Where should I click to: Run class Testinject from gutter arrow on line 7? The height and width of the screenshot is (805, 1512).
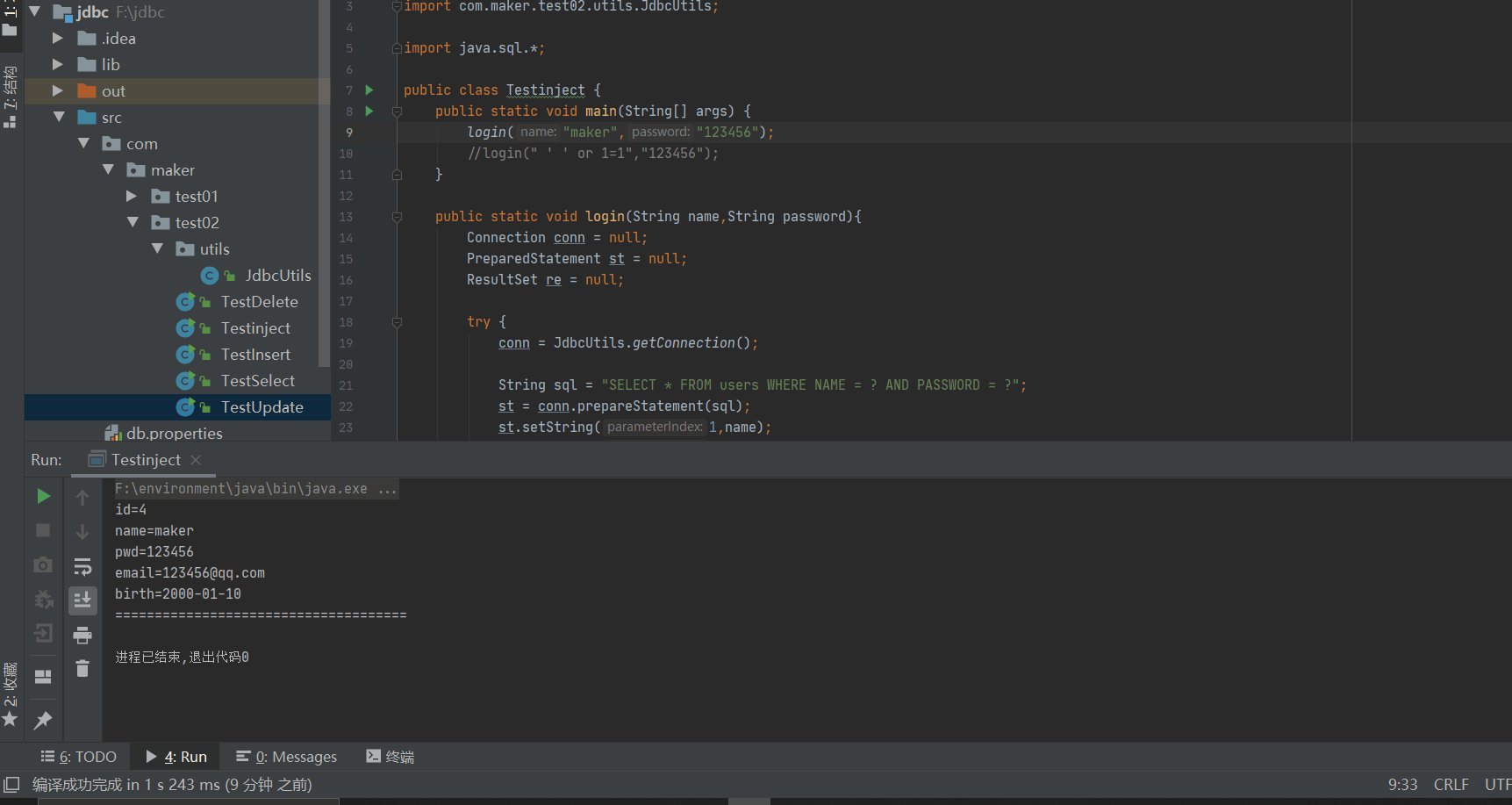point(369,90)
